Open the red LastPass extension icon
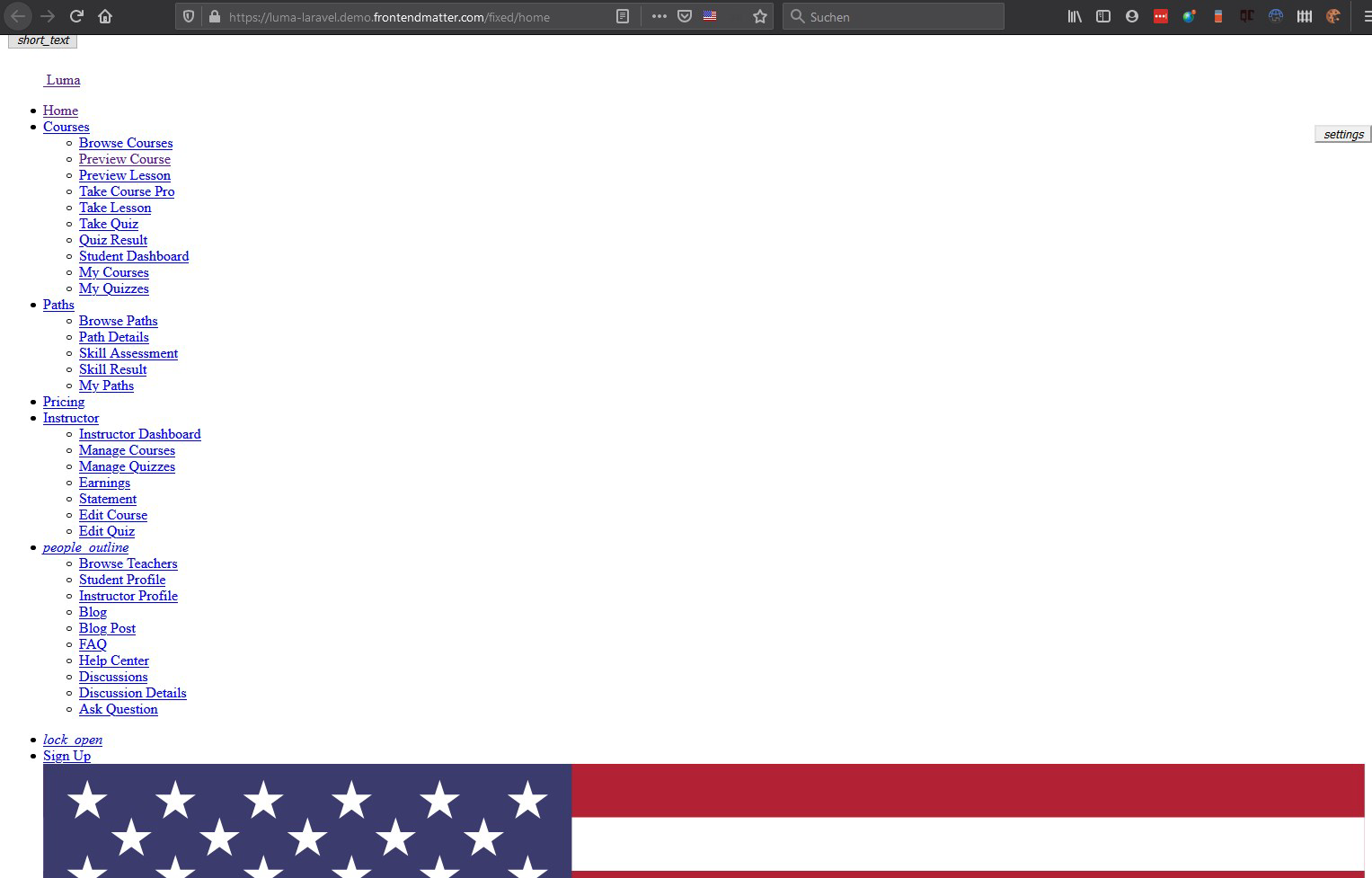The height and width of the screenshot is (878, 1372). click(1161, 16)
